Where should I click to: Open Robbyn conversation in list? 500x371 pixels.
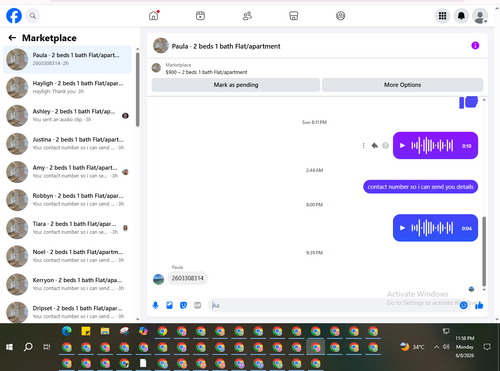coord(68,200)
